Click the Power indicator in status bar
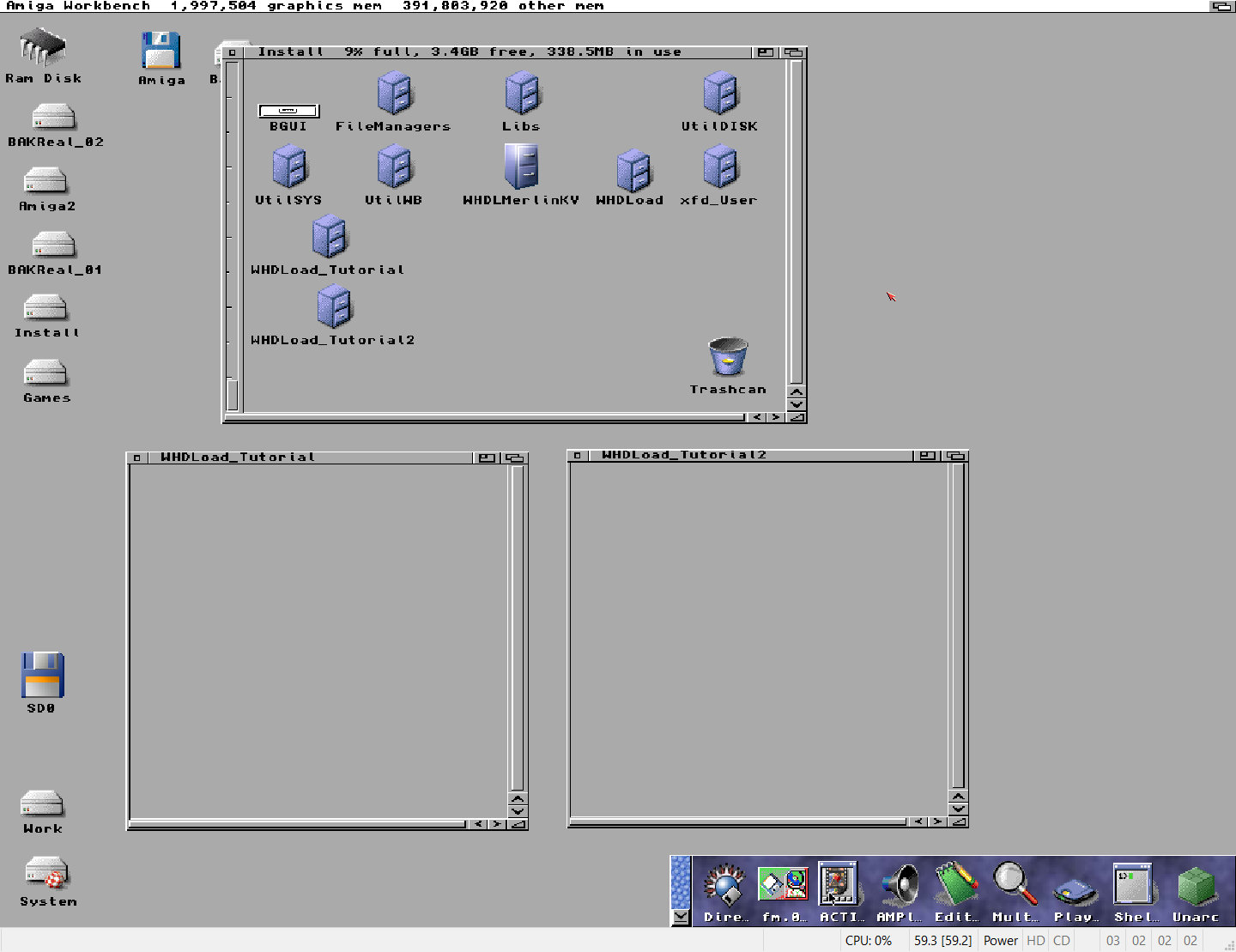Viewport: 1236px width, 952px height. (1001, 941)
